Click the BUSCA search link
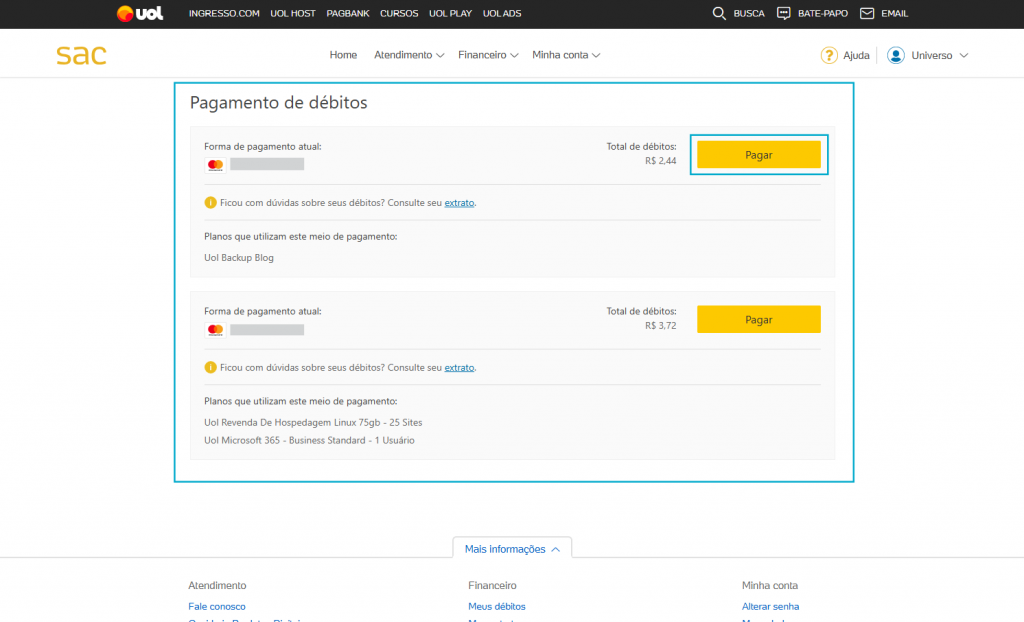Viewport: 1024px width, 622px height. pos(749,13)
